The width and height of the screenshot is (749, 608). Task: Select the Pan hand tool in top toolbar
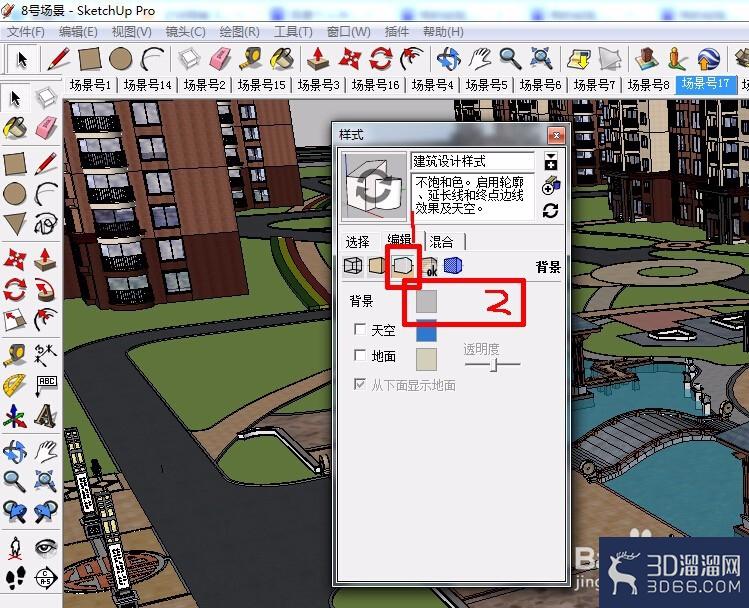pos(480,59)
